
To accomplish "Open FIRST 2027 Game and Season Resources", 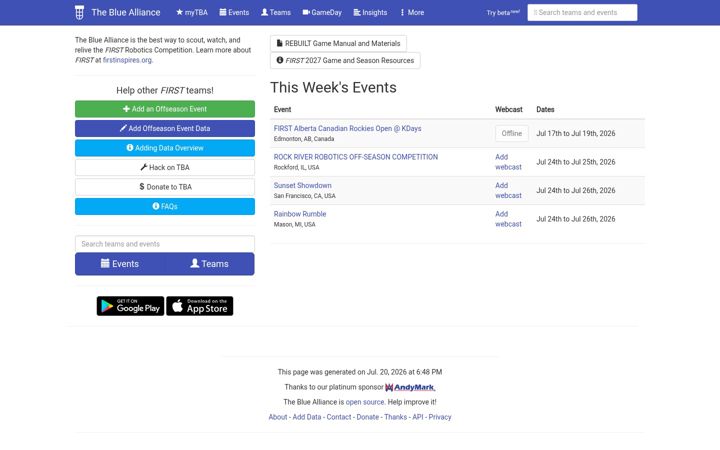I will (345, 61).
